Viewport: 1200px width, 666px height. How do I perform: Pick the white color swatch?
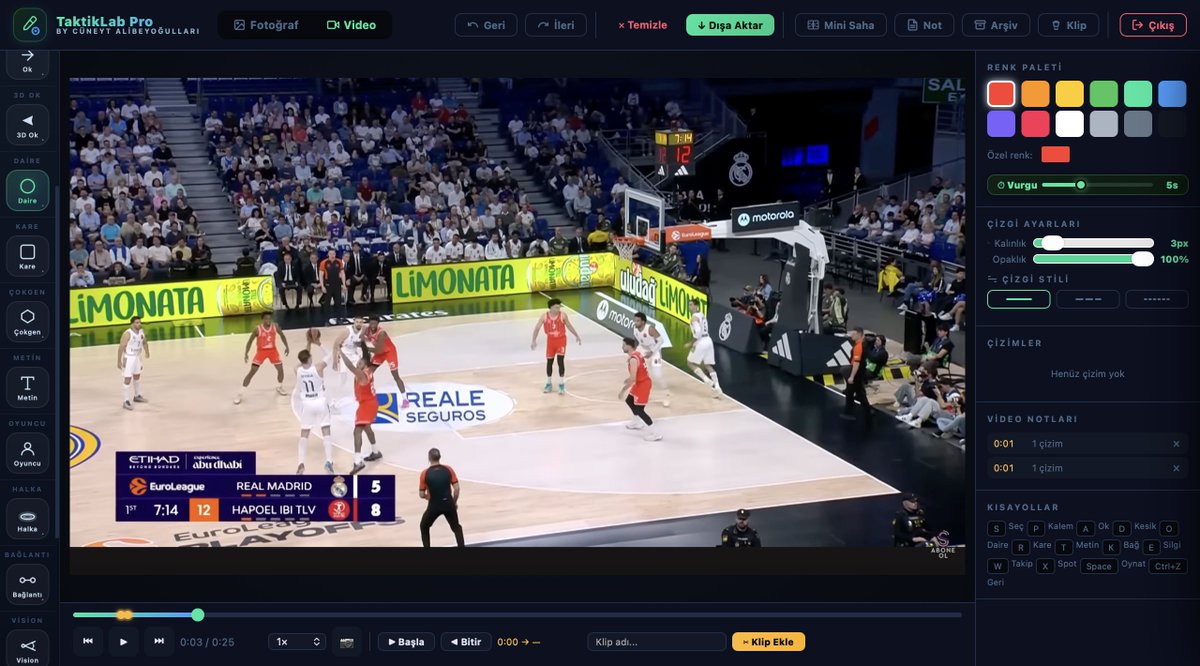[x=1070, y=124]
